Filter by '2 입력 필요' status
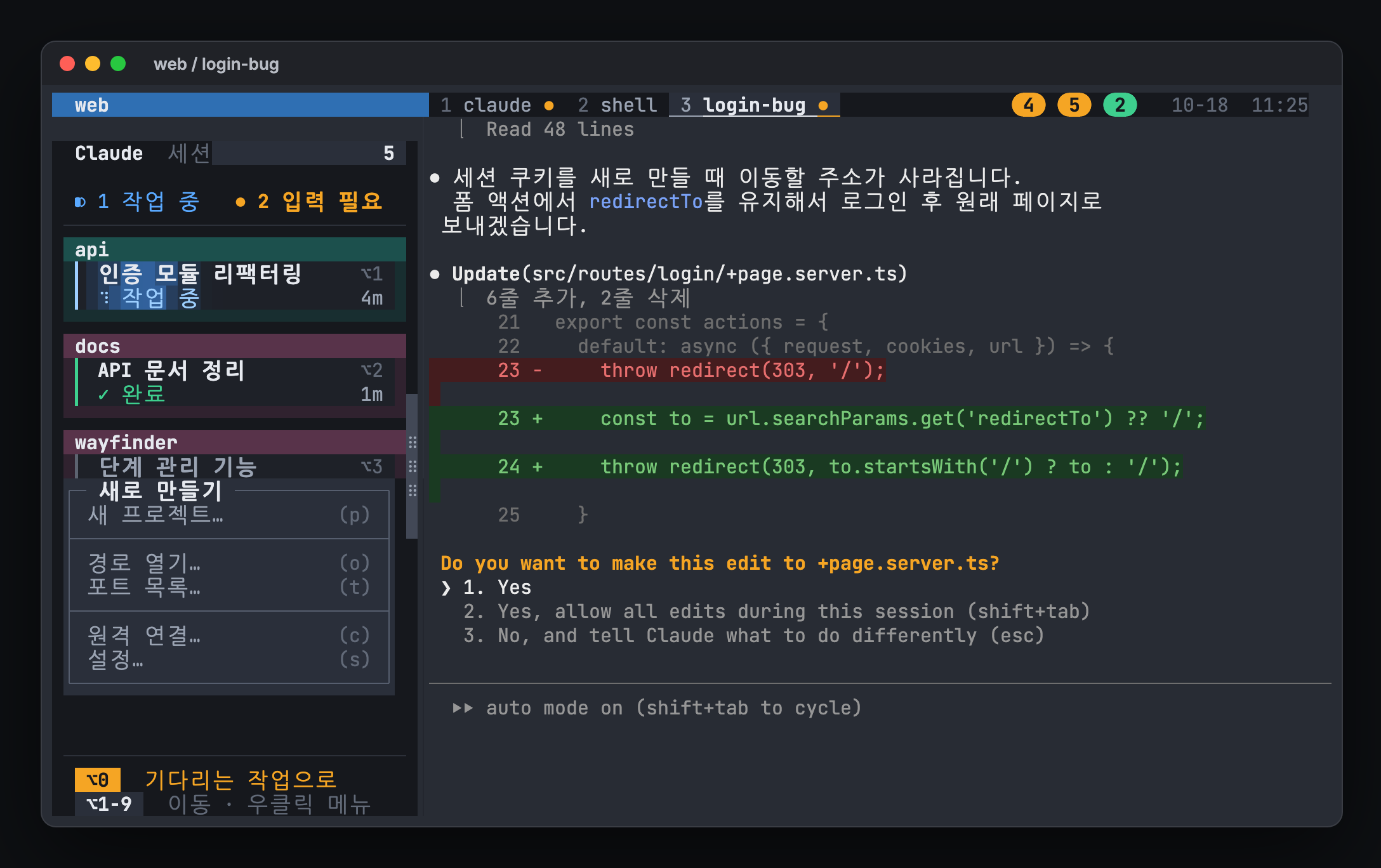The height and width of the screenshot is (868, 1381). point(308,202)
